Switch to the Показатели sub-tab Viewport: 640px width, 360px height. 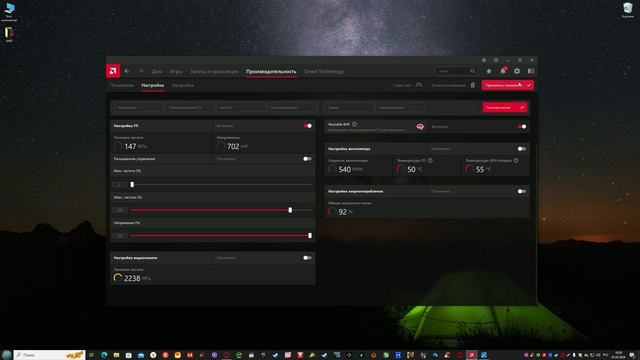pos(122,85)
